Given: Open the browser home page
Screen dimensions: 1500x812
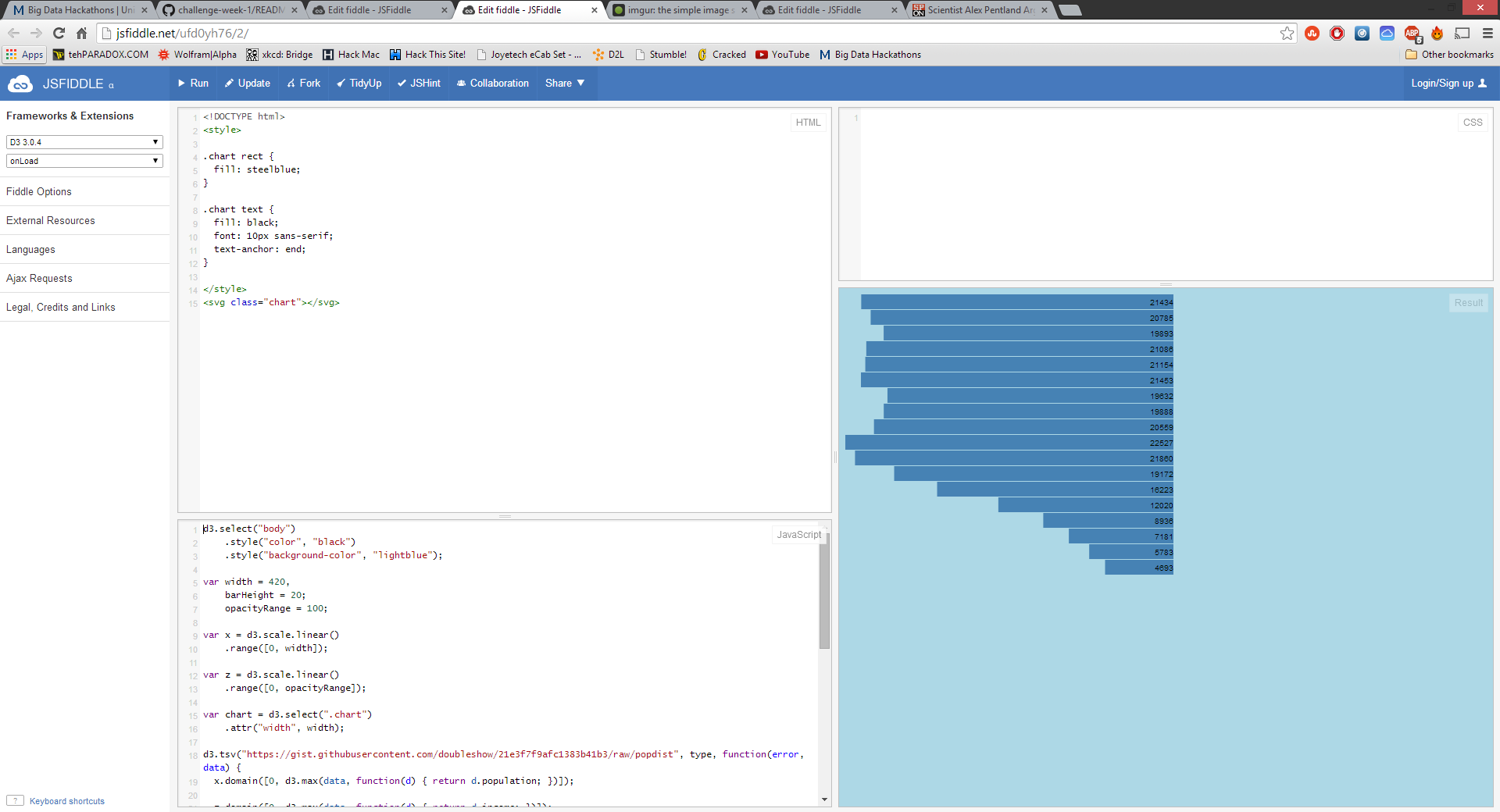Looking at the screenshot, I should pos(81,33).
